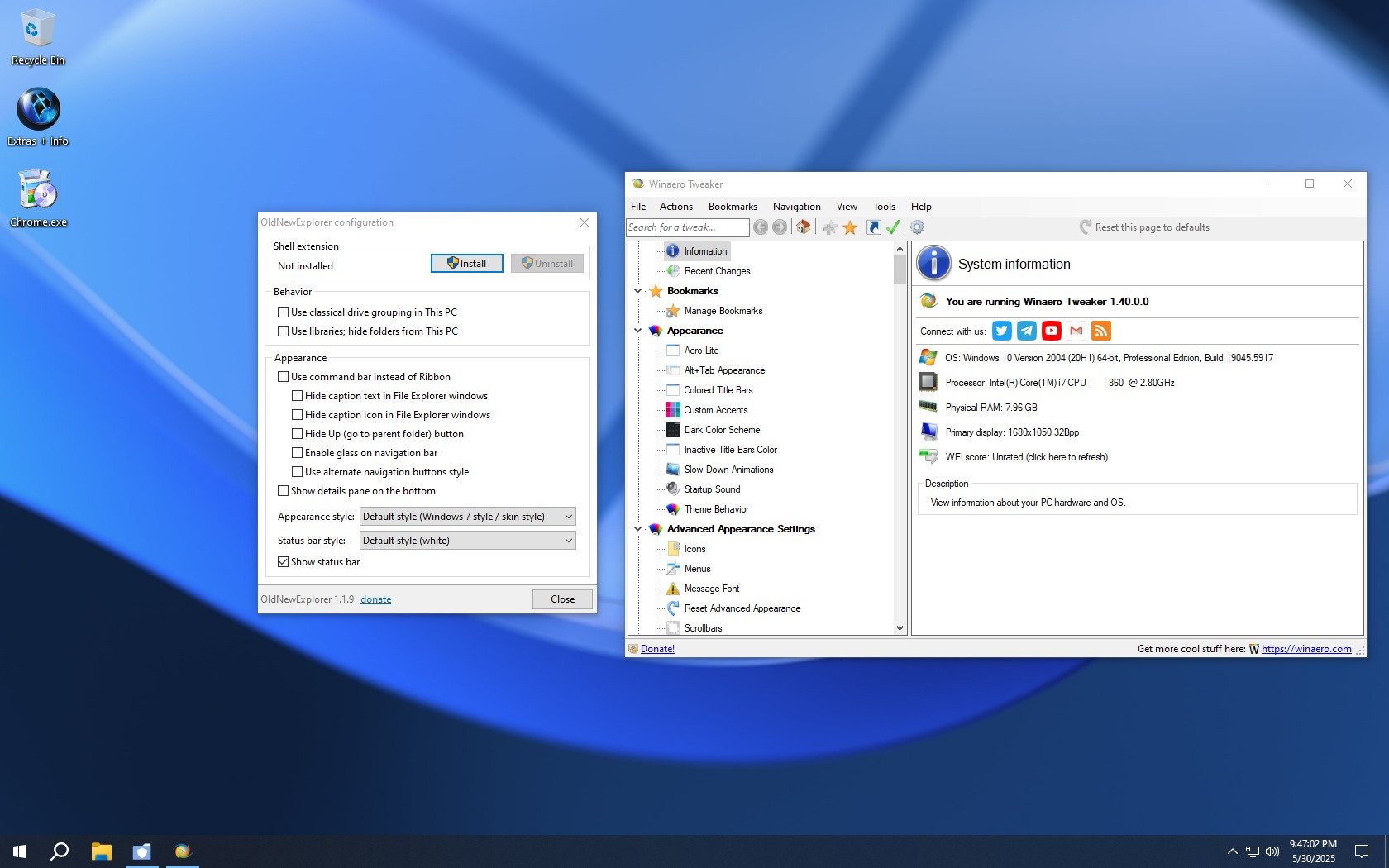Open the Twitter social icon

pos(1002,331)
